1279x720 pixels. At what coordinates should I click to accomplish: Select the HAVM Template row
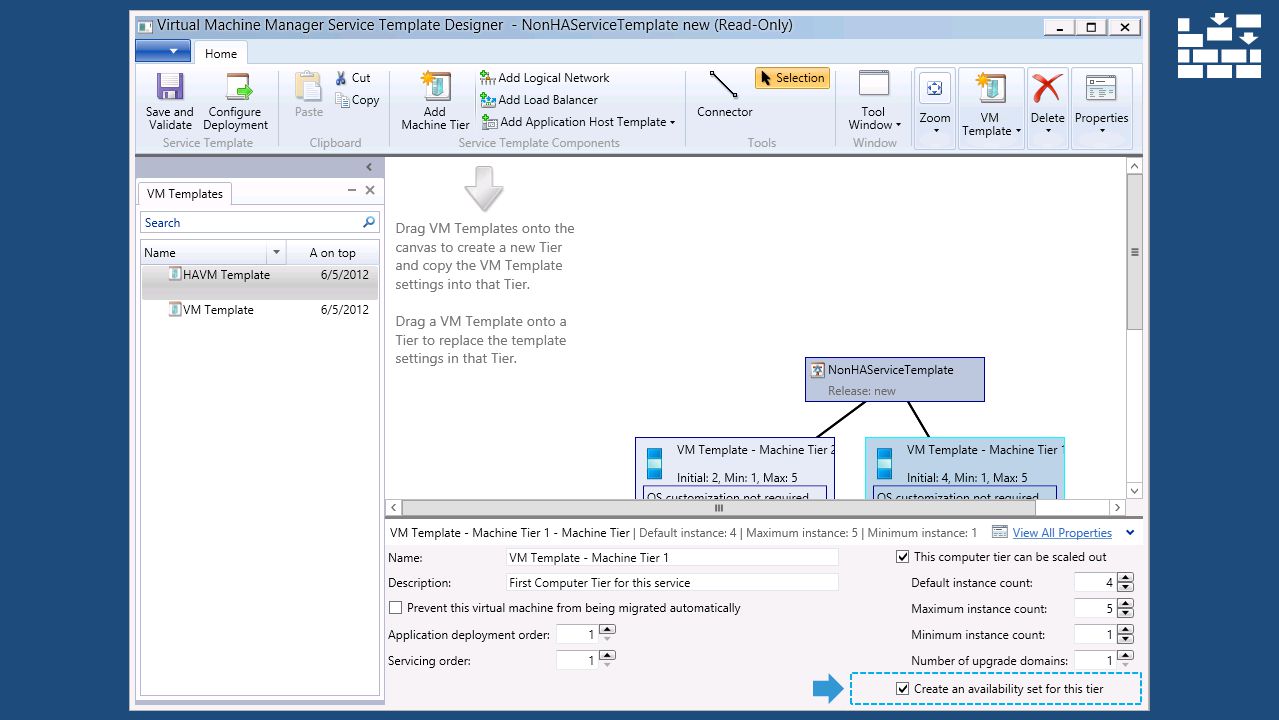tap(260, 282)
